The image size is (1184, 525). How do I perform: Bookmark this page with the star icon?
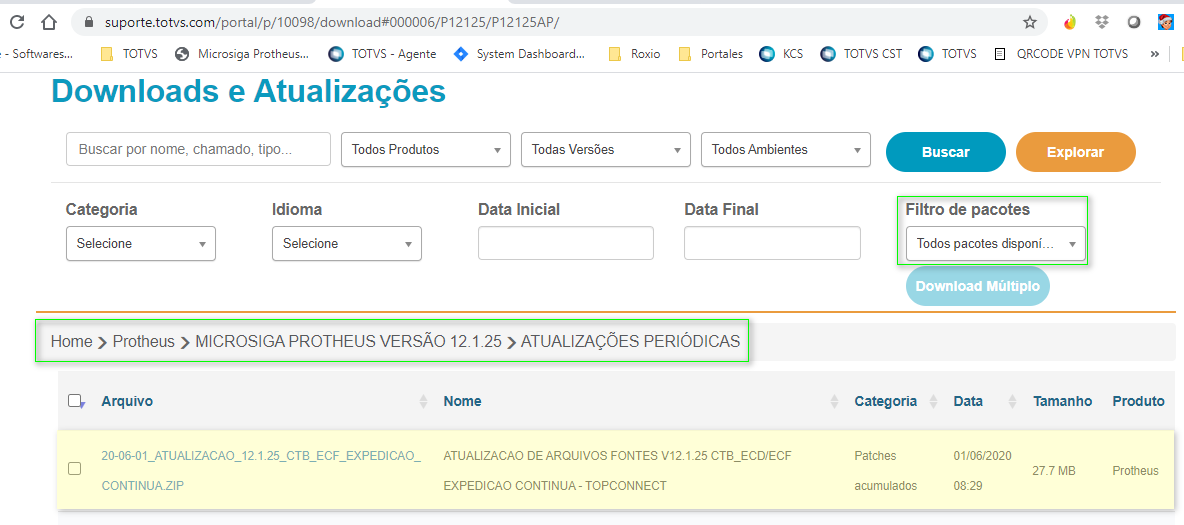1029,23
